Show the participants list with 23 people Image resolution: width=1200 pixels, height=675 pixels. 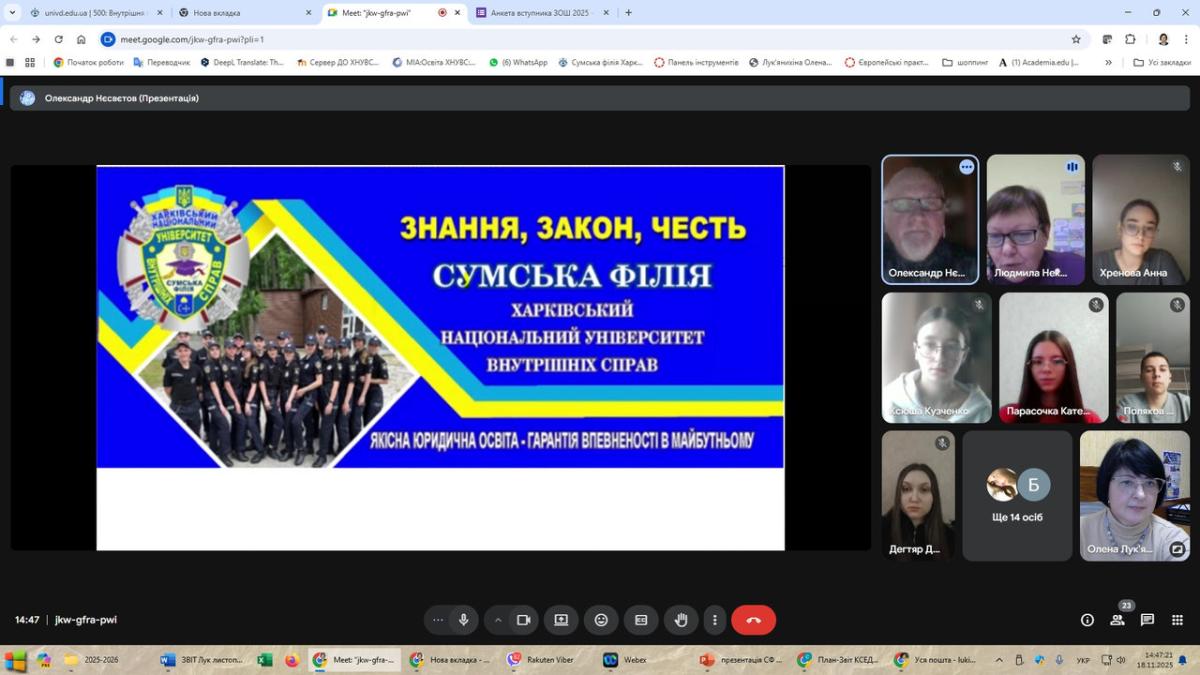pyautogui.click(x=1117, y=620)
